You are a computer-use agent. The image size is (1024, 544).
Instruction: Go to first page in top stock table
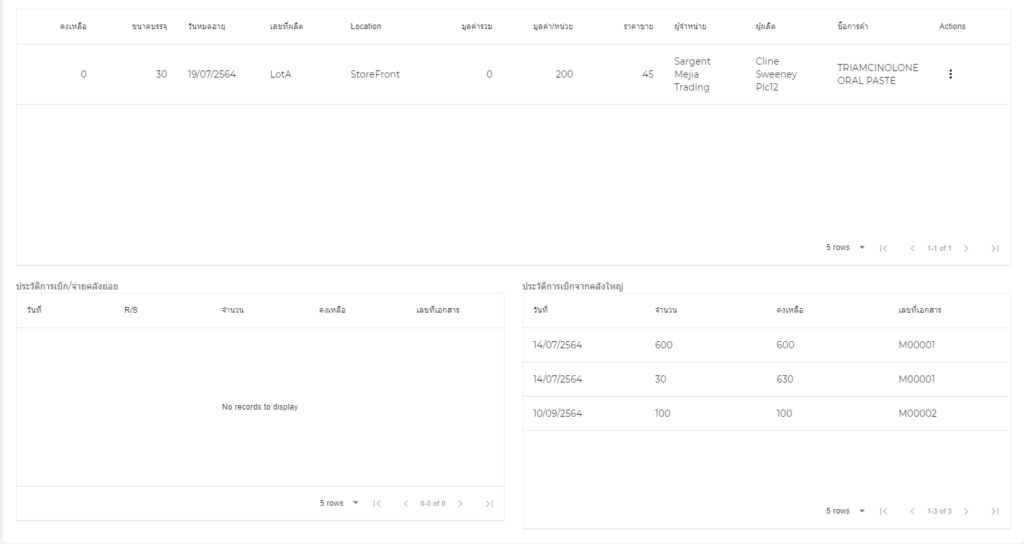tap(883, 248)
